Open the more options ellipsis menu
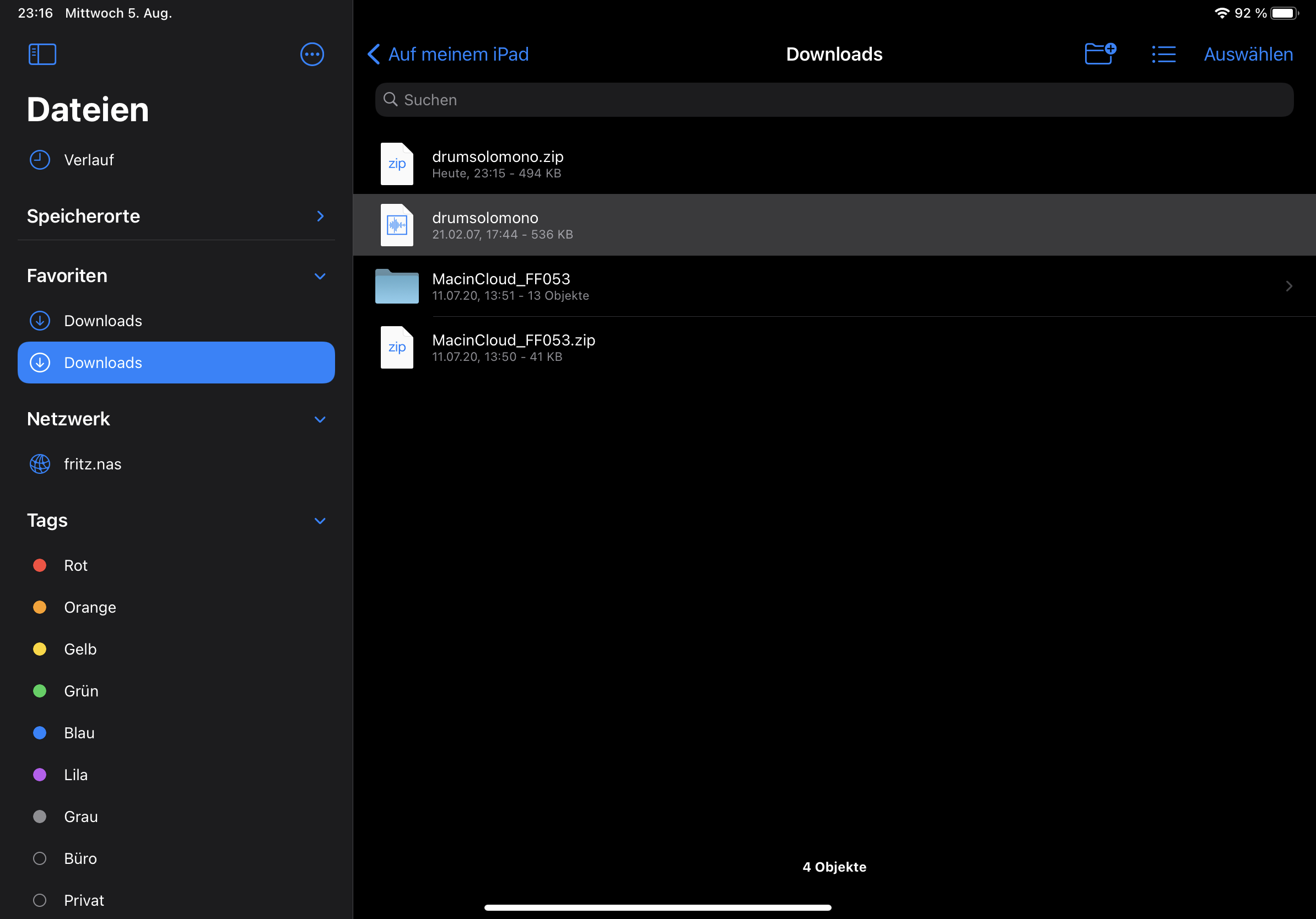Screen dimensions: 1316x919 point(312,55)
